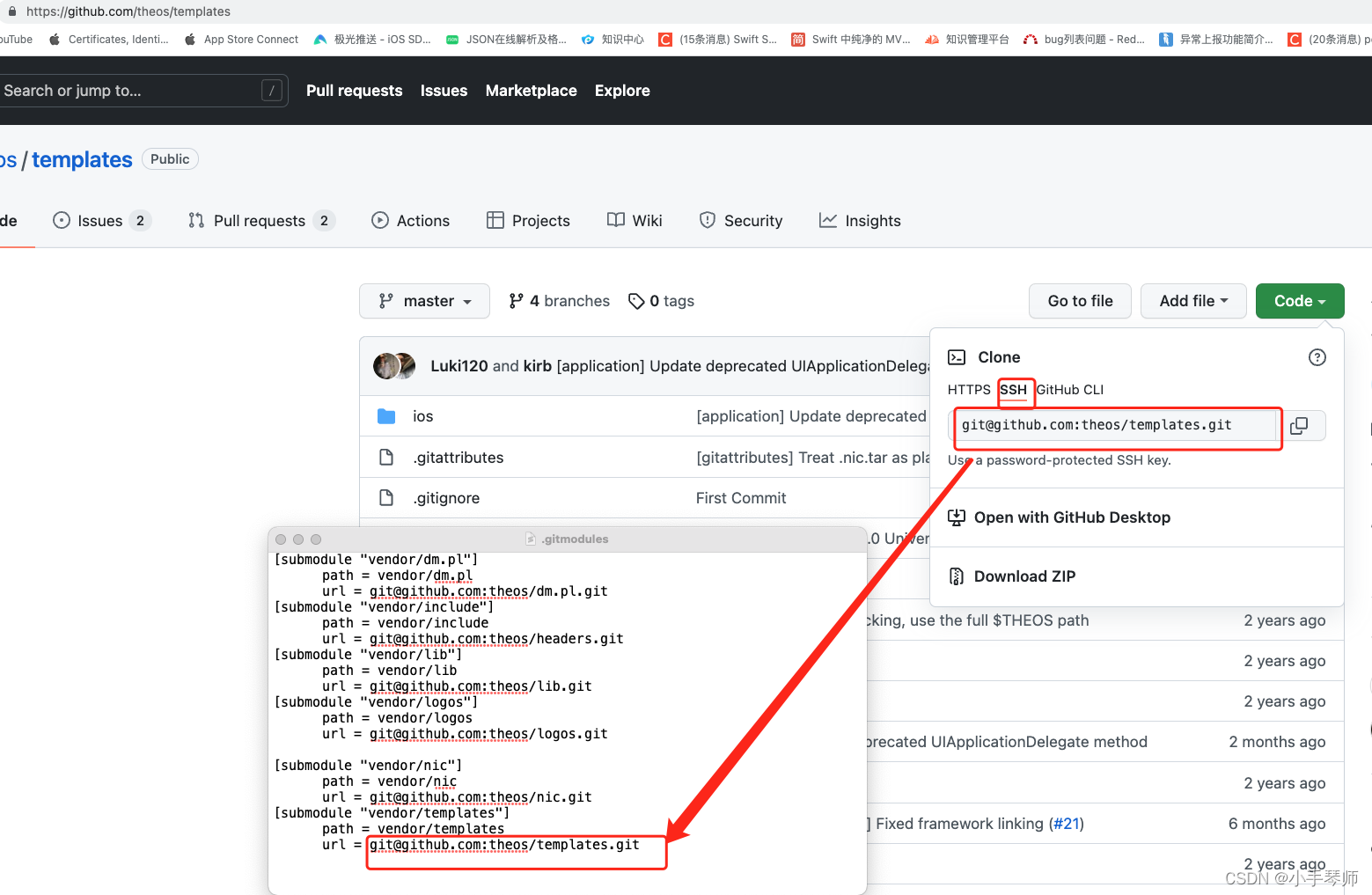Open the JSON在线解析及格 bookmark
The height and width of the screenshot is (895, 1372).
point(507,40)
